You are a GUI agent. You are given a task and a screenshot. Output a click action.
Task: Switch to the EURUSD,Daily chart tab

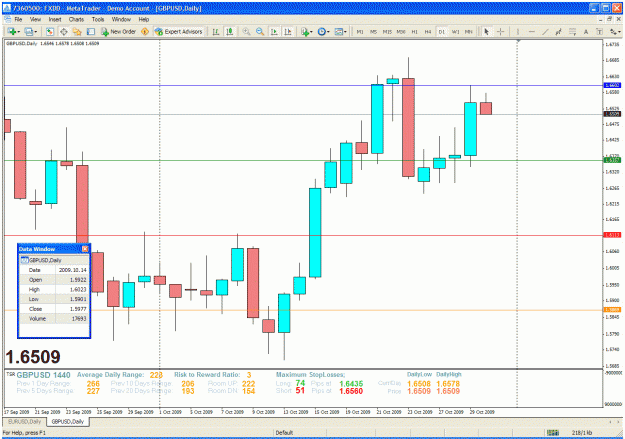[25, 421]
